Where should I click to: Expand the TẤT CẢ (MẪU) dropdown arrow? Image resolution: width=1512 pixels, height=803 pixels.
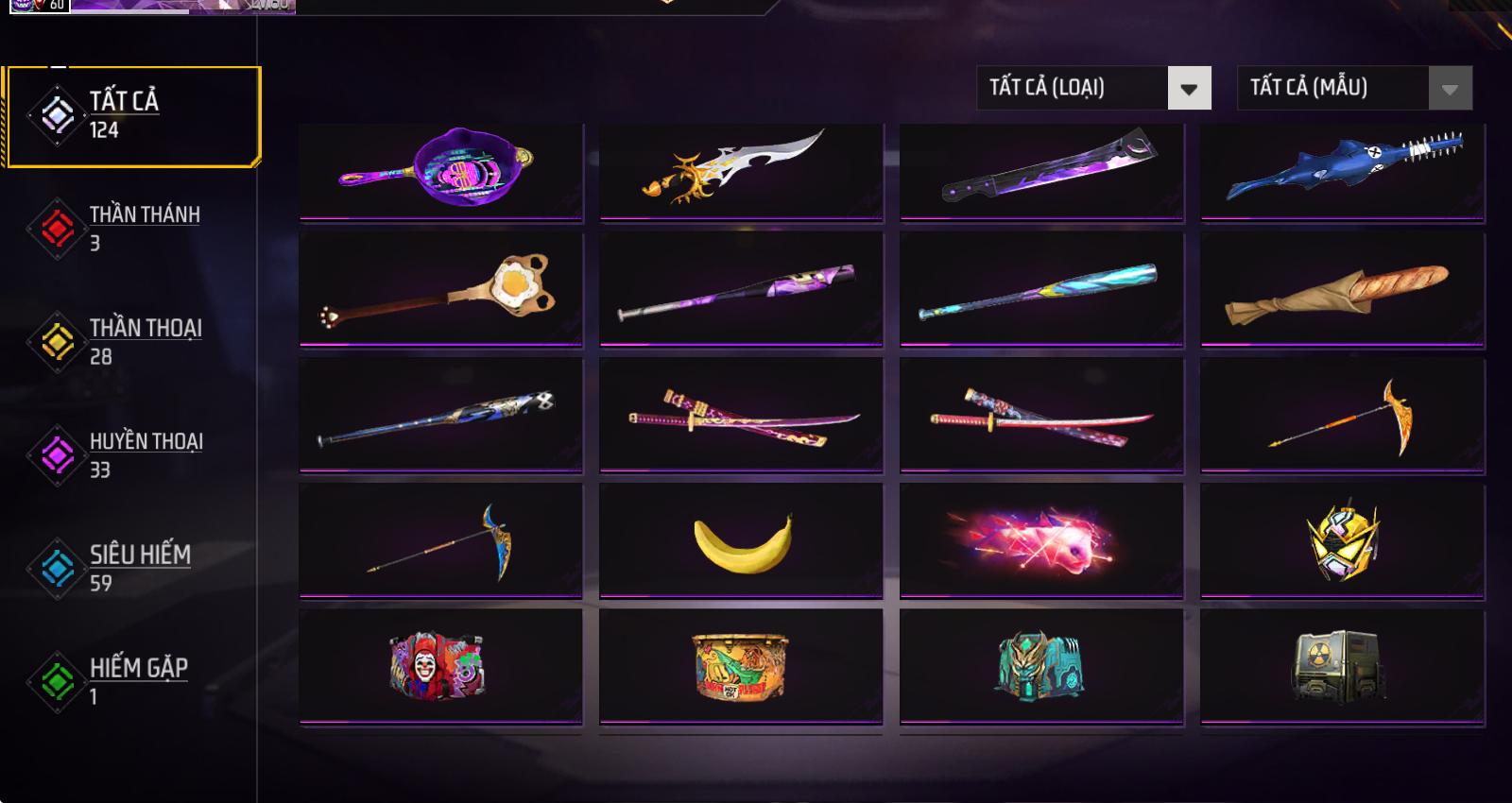click(x=1451, y=89)
